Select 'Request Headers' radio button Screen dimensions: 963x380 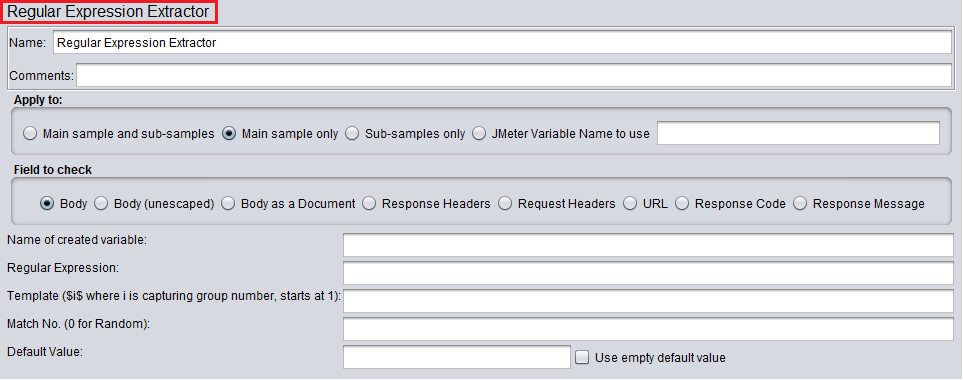coord(505,203)
